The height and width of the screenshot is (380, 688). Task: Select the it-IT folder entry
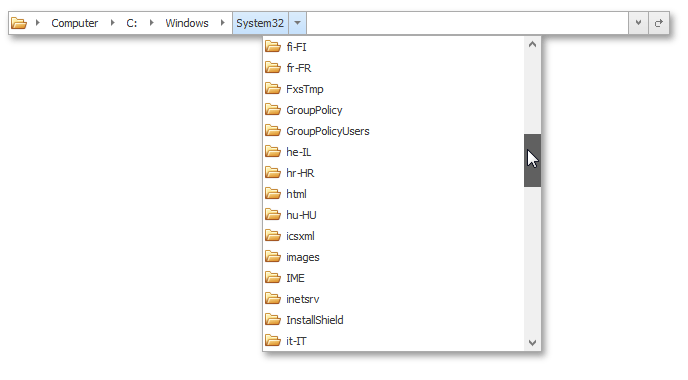393,341
